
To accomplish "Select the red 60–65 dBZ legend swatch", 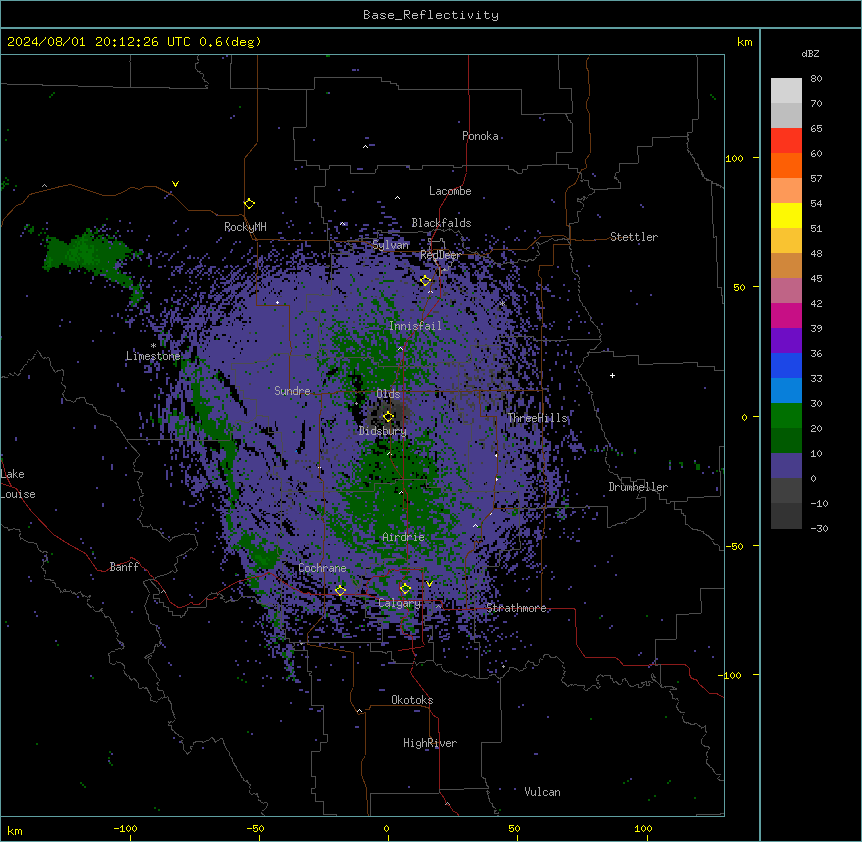I will 786,141.
